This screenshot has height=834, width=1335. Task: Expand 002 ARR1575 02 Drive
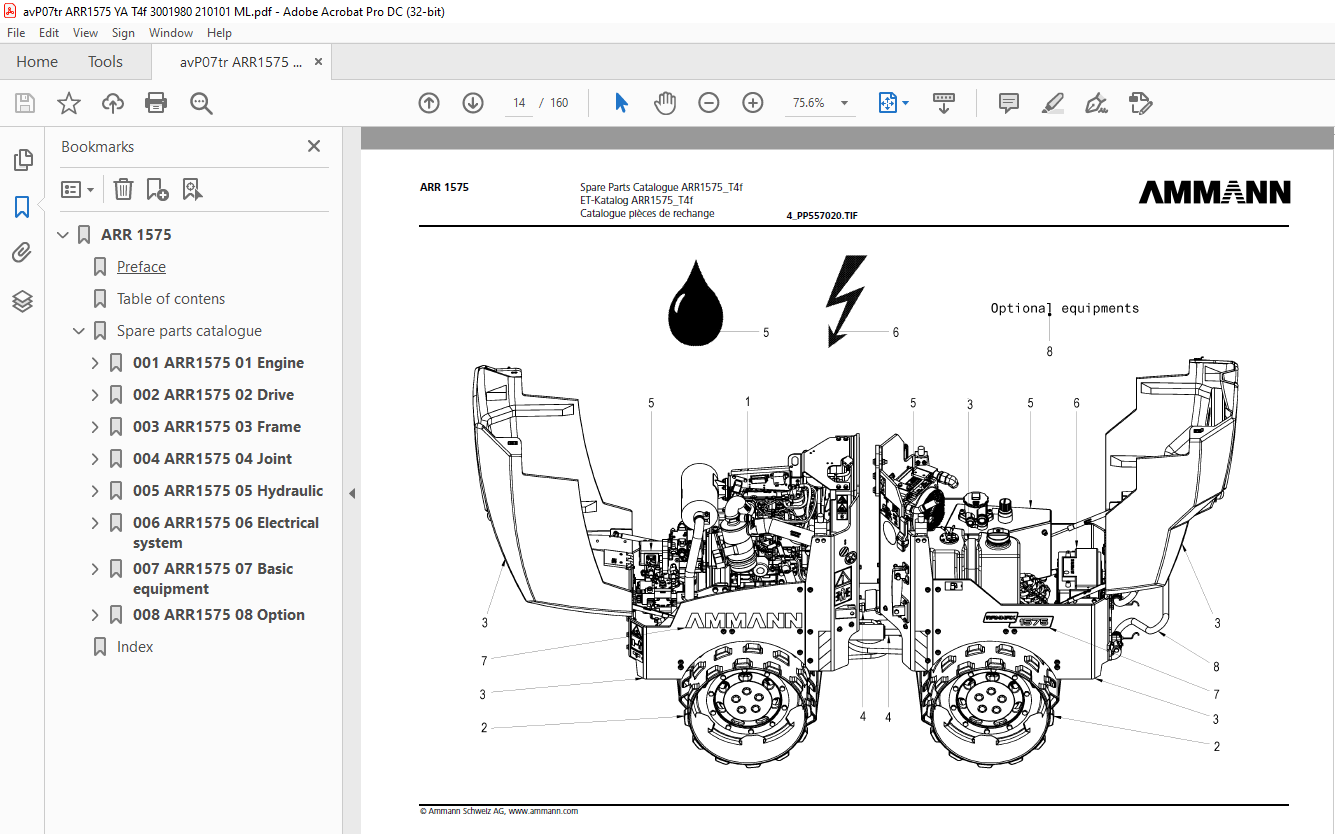pyautogui.click(x=95, y=395)
